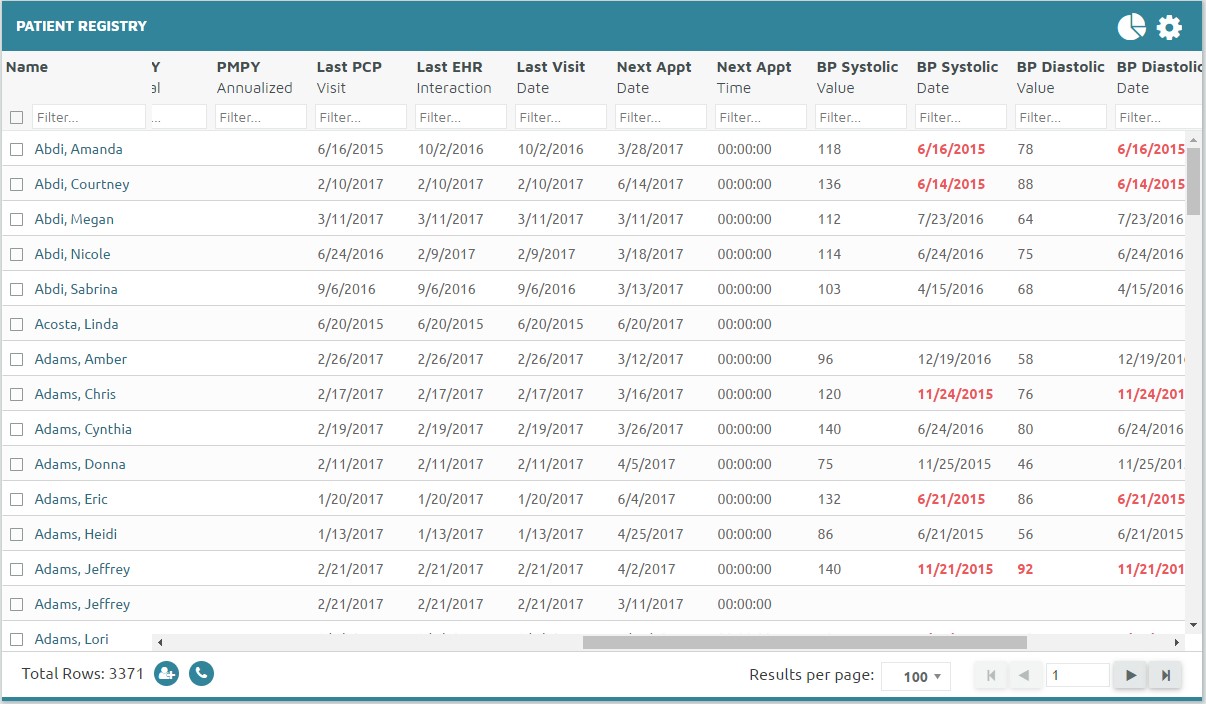Check the box for Abdi, Amanda
The height and width of the screenshot is (704, 1206).
coord(16,149)
